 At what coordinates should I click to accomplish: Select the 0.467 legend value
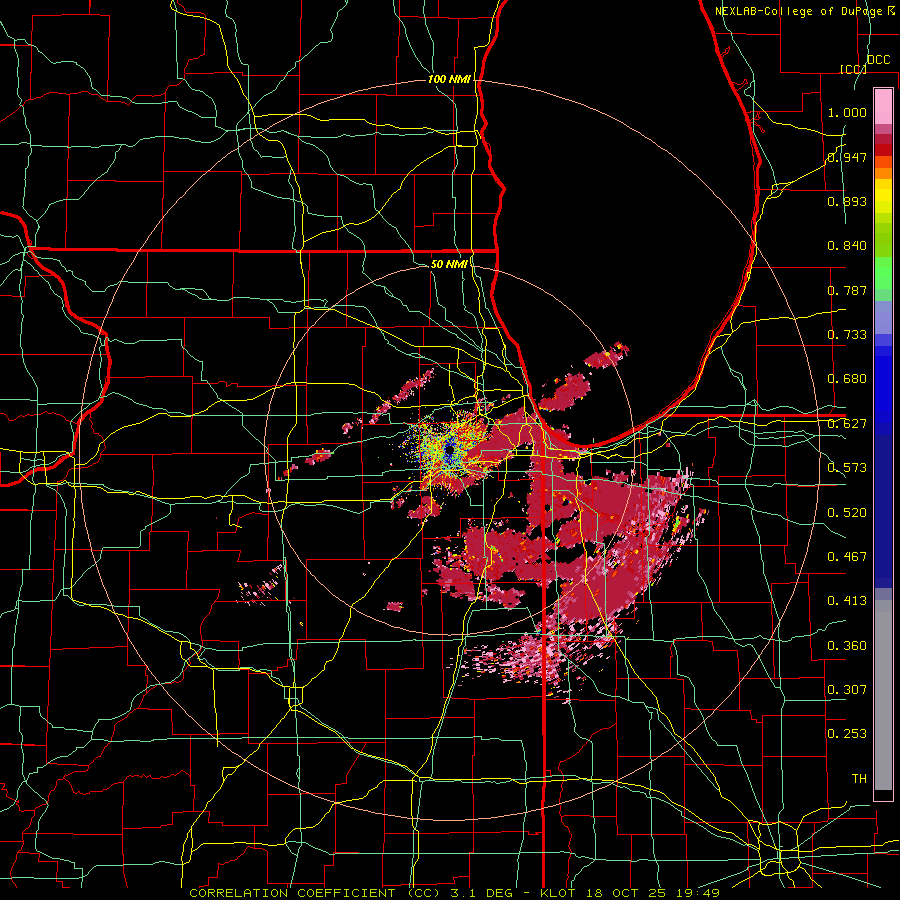(x=847, y=557)
